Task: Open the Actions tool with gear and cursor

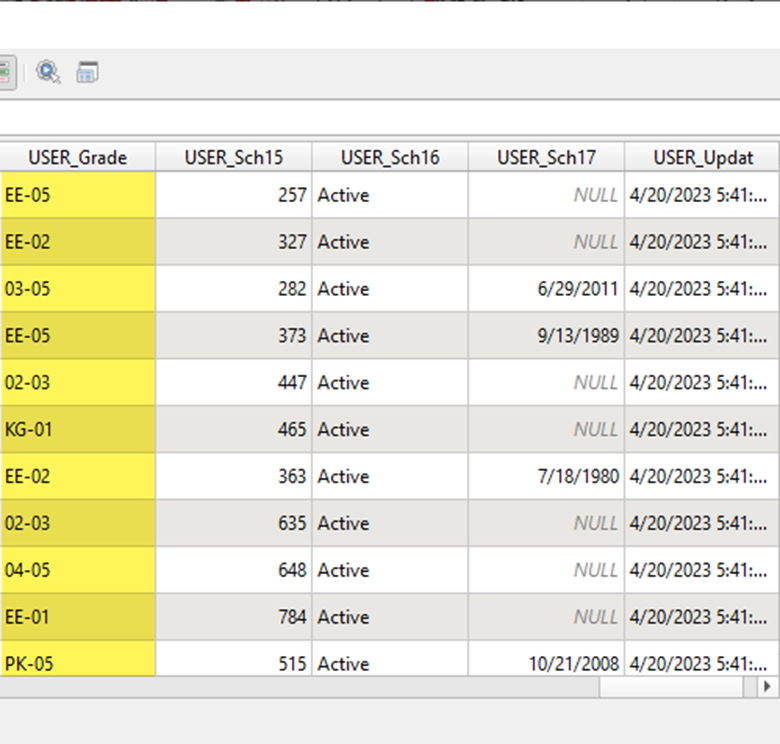Action: 48,73
